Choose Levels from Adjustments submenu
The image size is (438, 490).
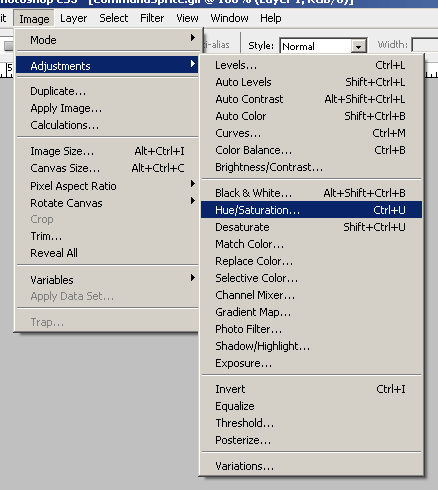click(311, 65)
